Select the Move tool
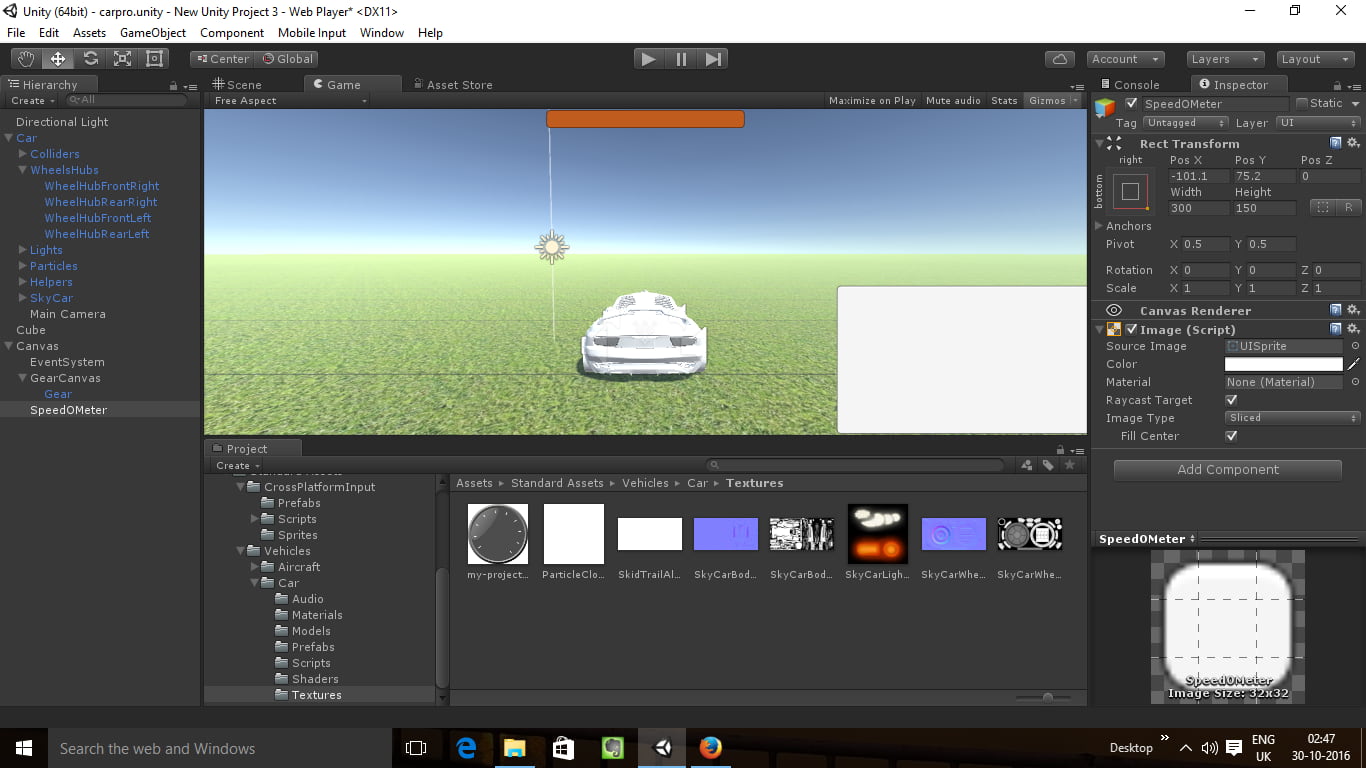The height and width of the screenshot is (768, 1366). (57, 58)
